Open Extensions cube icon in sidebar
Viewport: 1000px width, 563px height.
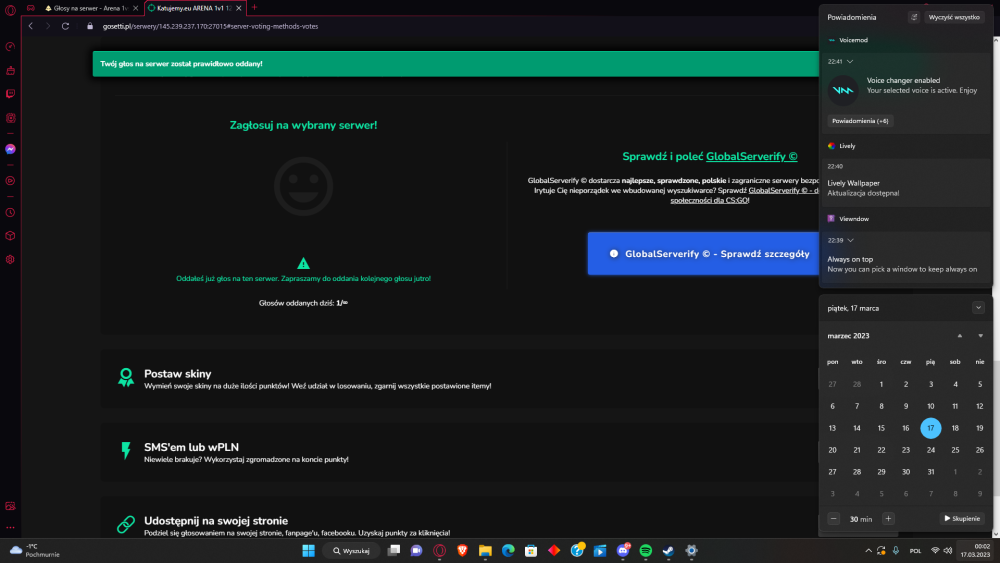10,236
